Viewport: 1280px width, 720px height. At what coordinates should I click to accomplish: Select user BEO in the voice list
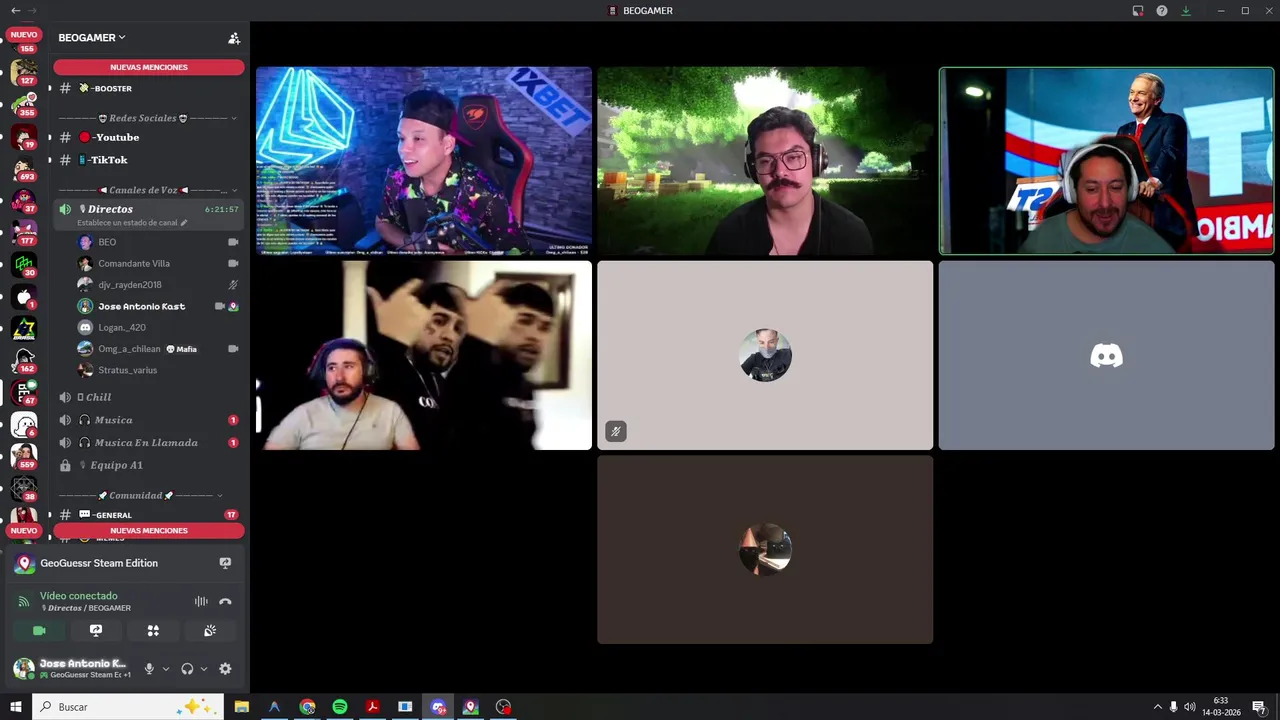158,242
